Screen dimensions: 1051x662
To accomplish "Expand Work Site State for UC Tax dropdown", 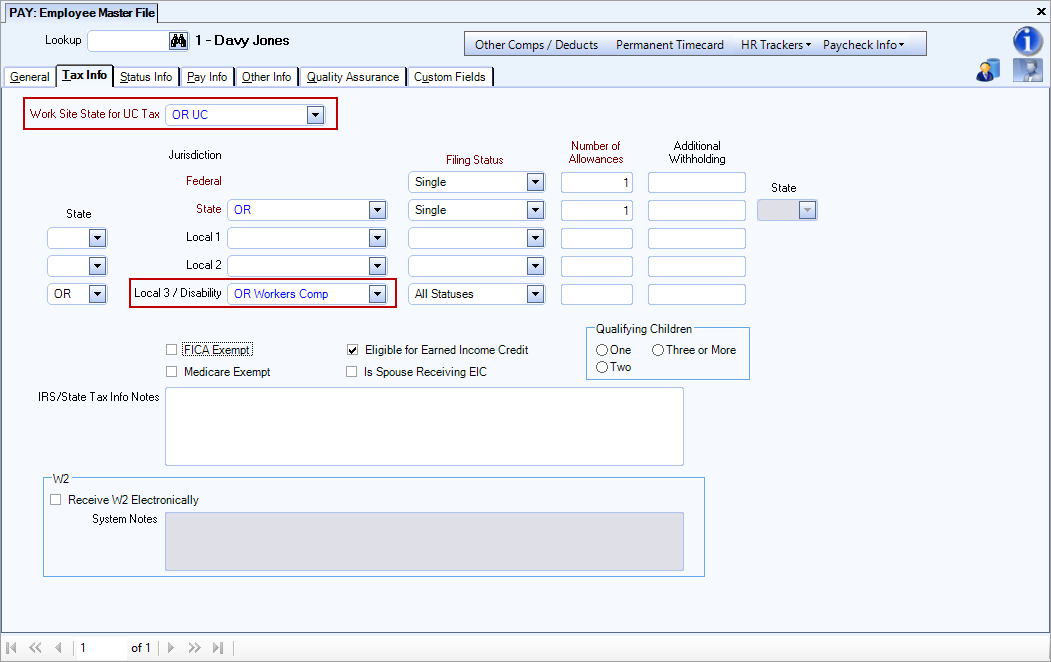I will pyautogui.click(x=315, y=115).
